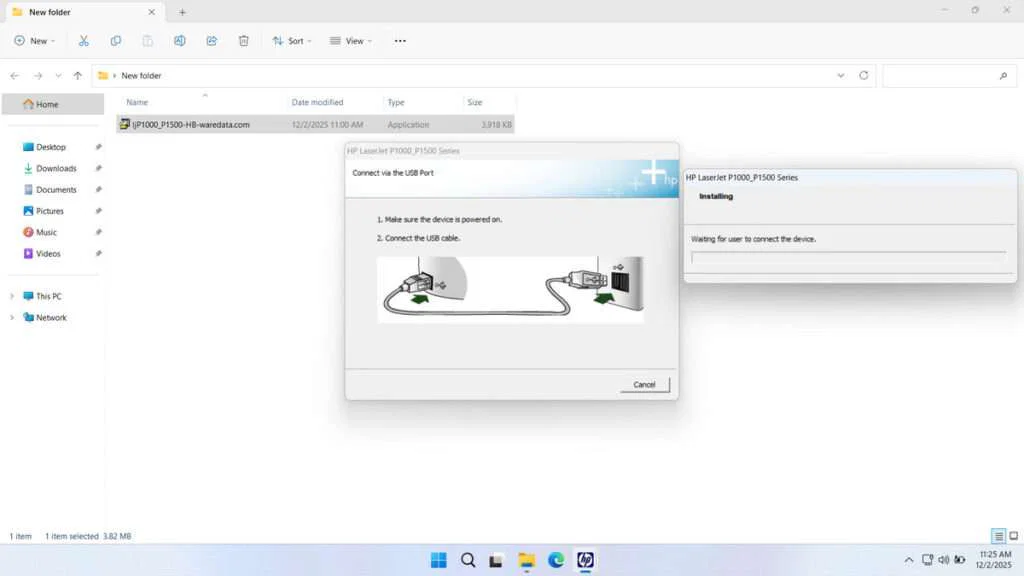Cancel the HP LaserJet USB connection step

click(644, 384)
